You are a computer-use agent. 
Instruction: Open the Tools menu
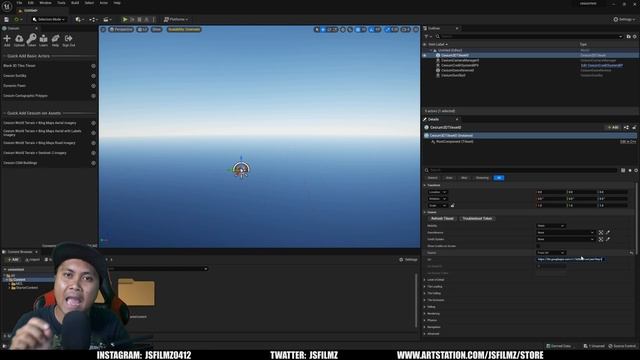[x=61, y=3]
